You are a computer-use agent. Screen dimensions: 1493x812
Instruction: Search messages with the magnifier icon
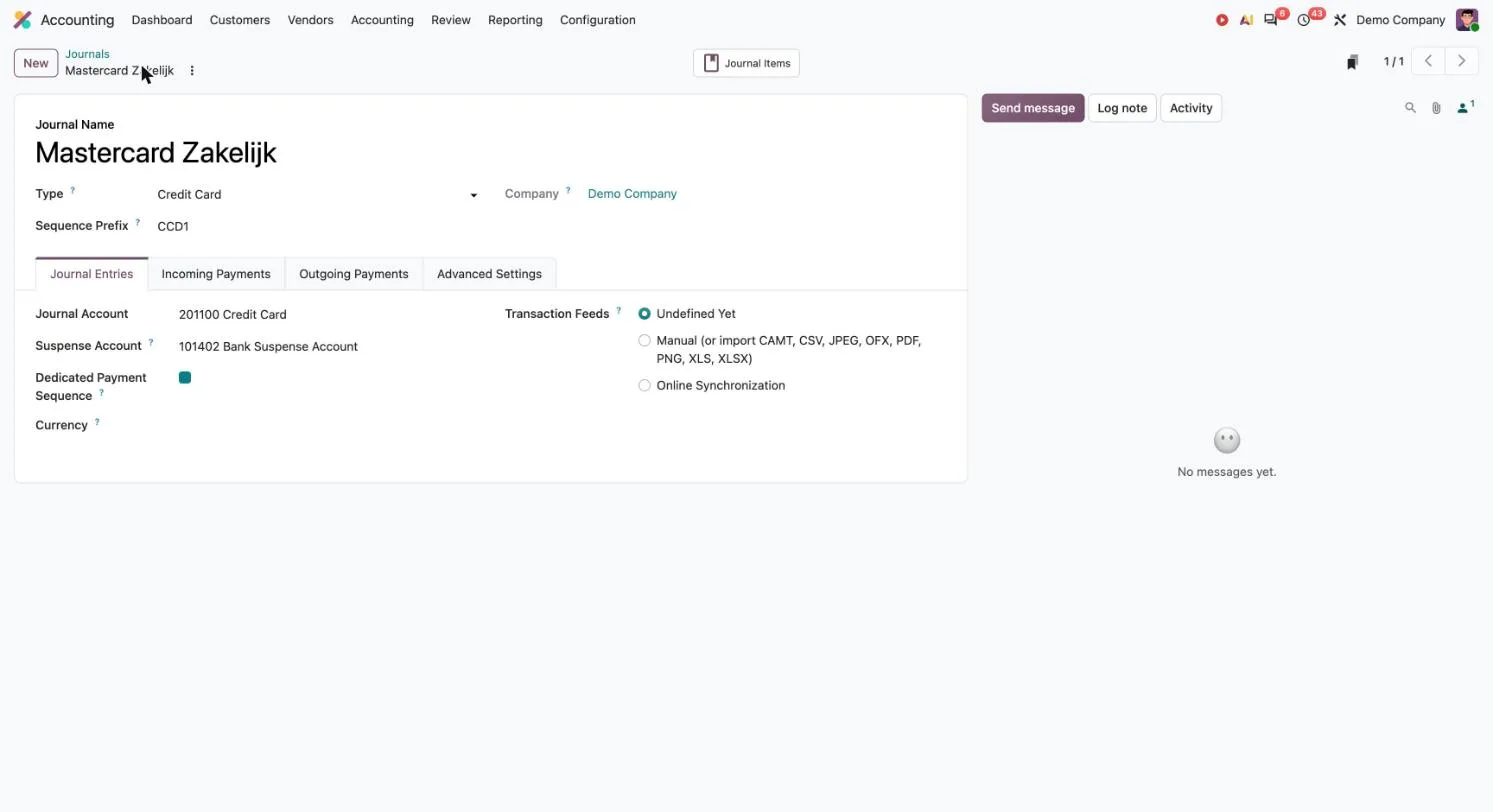(x=1410, y=108)
